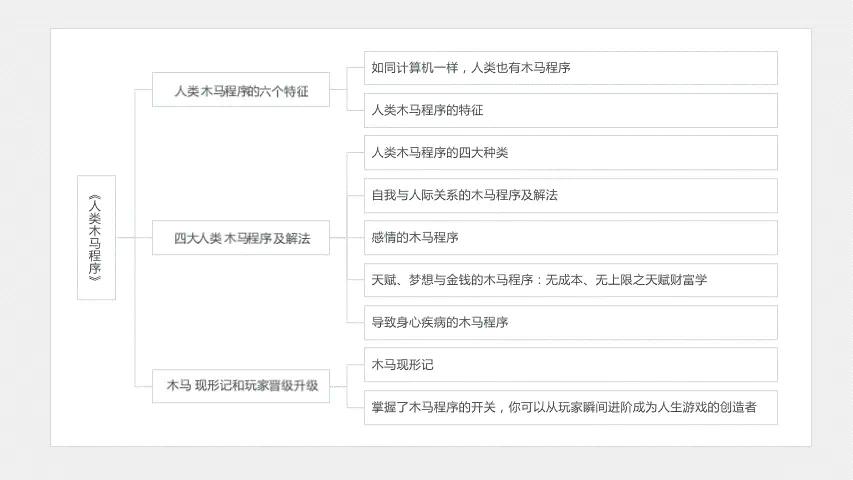Click the node 感情的木马程序
The image size is (853, 480).
(x=571, y=238)
